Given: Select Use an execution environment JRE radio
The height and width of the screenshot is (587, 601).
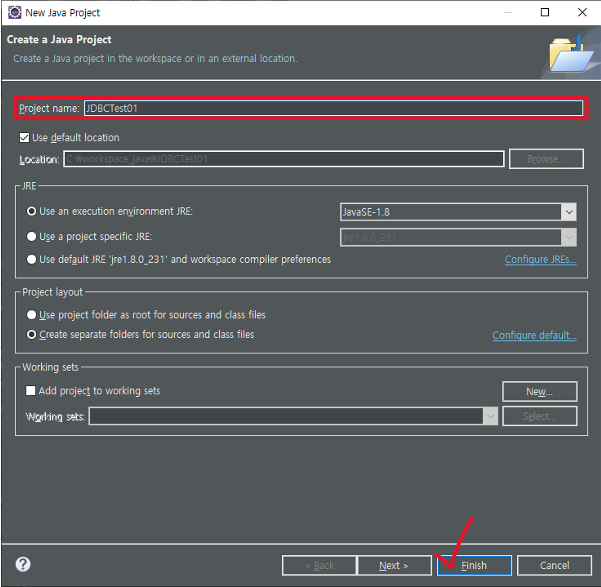Looking at the screenshot, I should click(x=31, y=211).
